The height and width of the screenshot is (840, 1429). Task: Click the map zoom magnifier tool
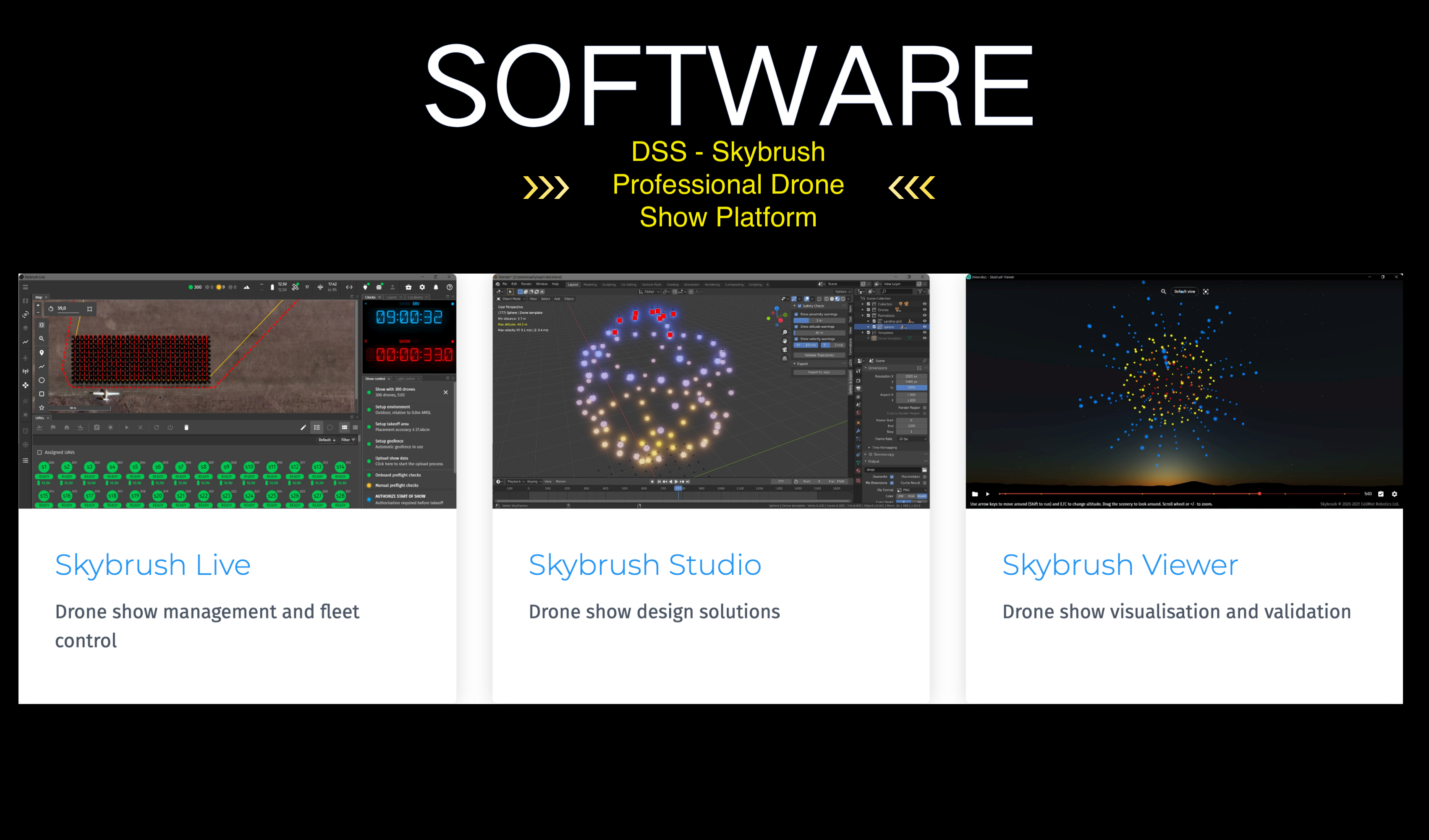click(x=42, y=338)
